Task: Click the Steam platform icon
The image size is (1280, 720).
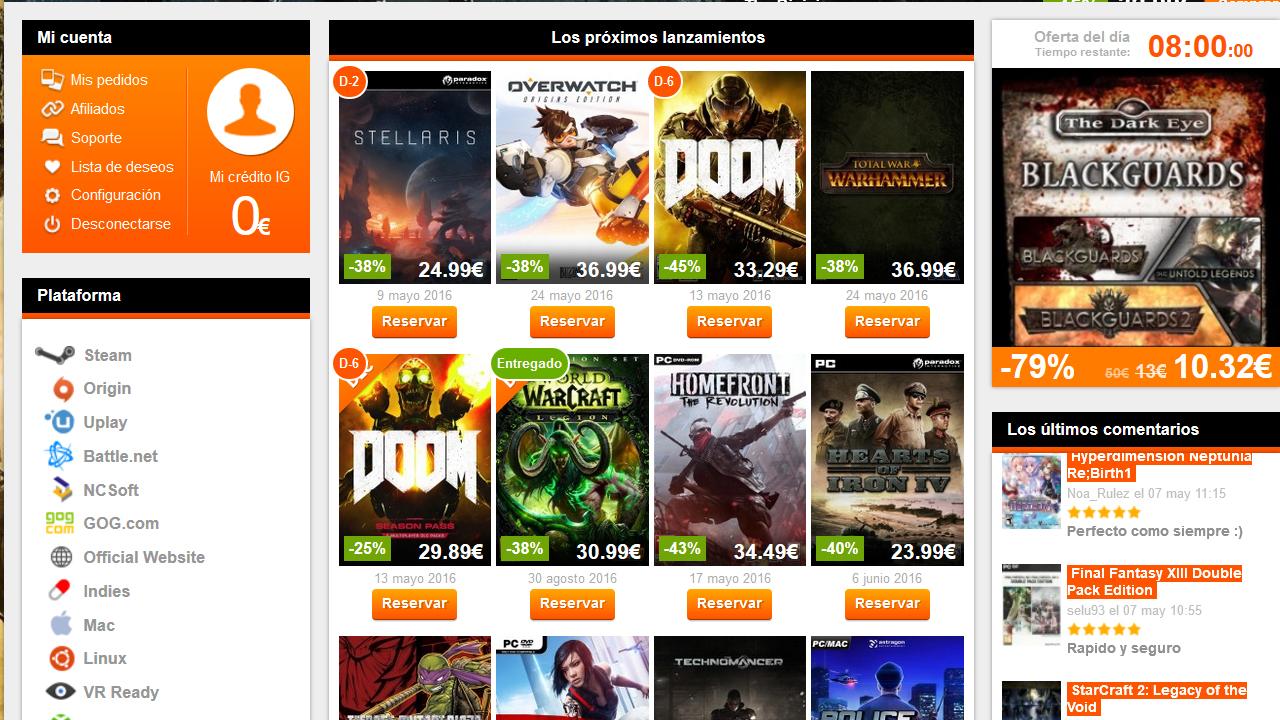Action: (x=55, y=355)
